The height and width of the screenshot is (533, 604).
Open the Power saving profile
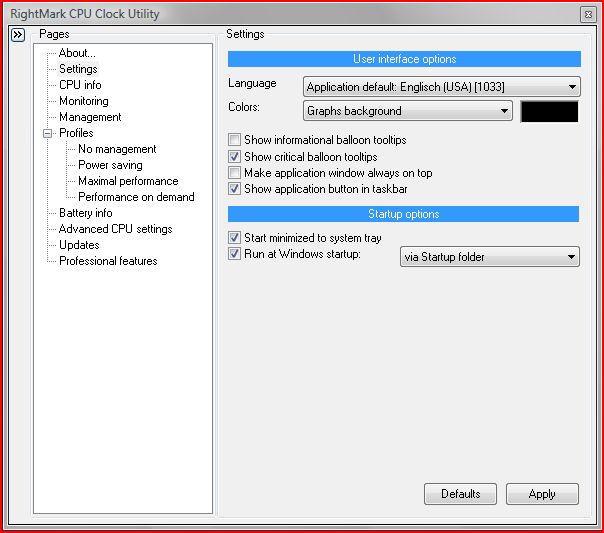pos(110,165)
